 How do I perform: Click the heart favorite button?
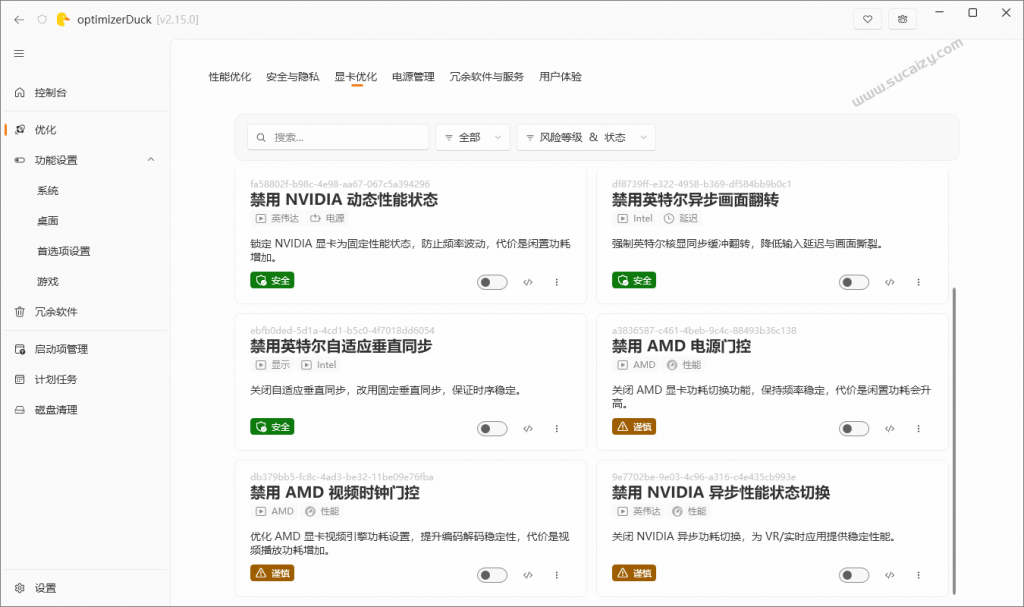[867, 19]
